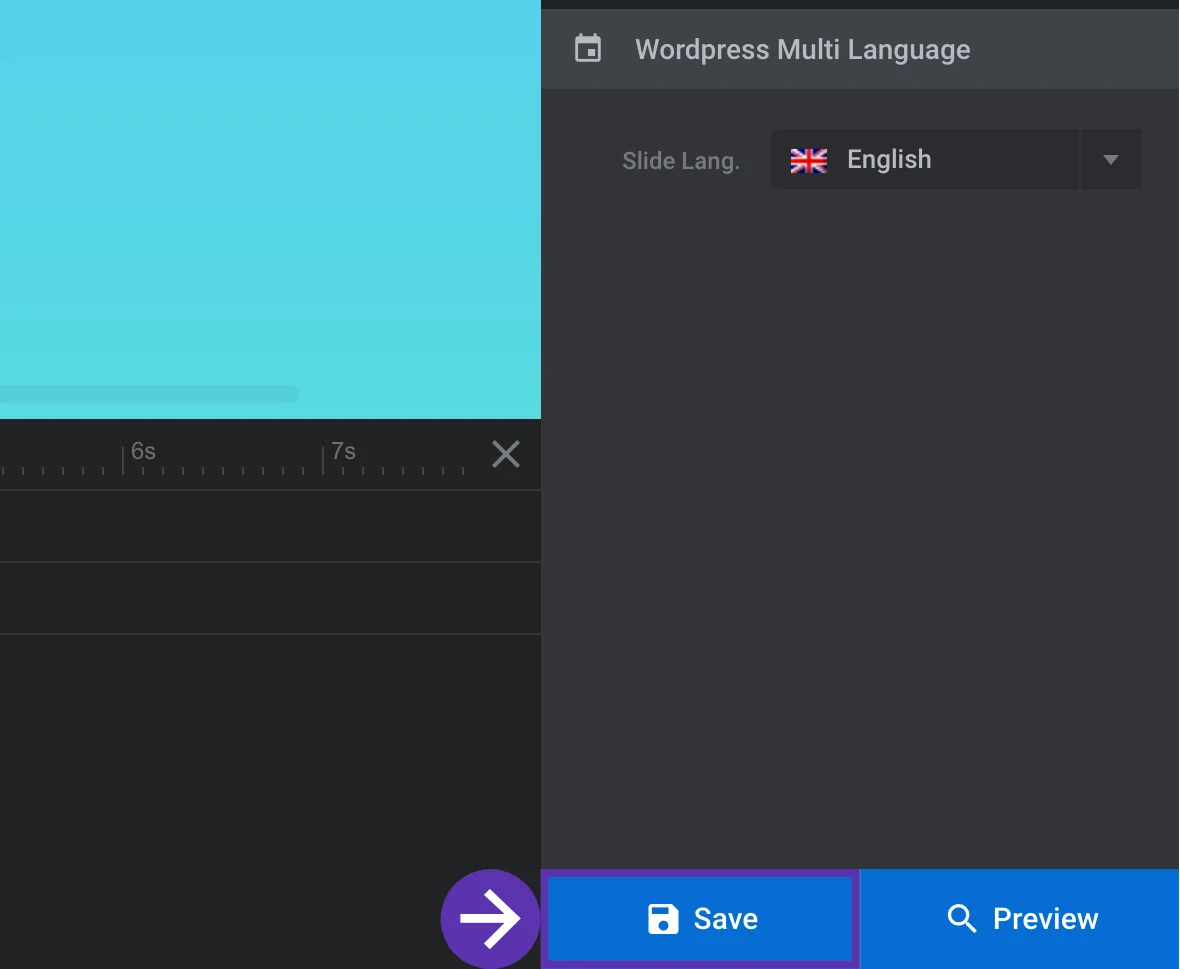Click the magnifier icon on Preview
Image resolution: width=1180 pixels, height=969 pixels.
(961, 919)
